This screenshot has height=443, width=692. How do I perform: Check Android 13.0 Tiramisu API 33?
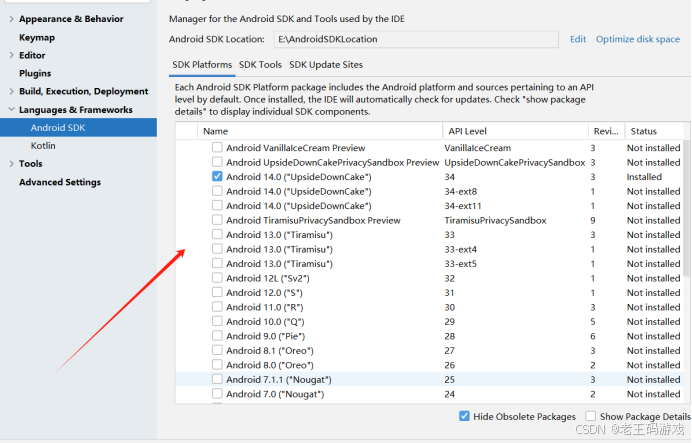(x=217, y=234)
